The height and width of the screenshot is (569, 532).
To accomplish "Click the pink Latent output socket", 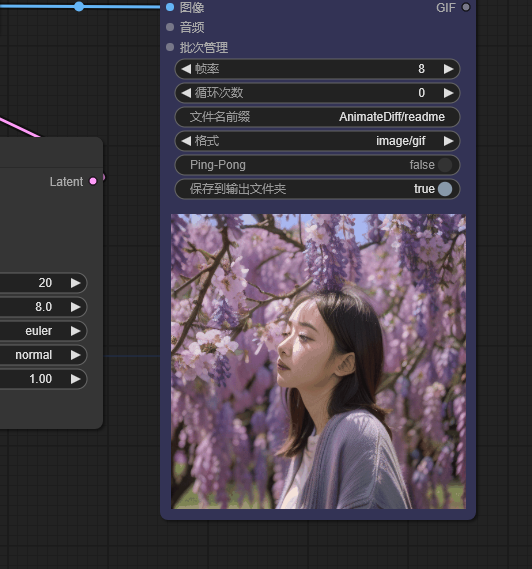I will point(93,181).
